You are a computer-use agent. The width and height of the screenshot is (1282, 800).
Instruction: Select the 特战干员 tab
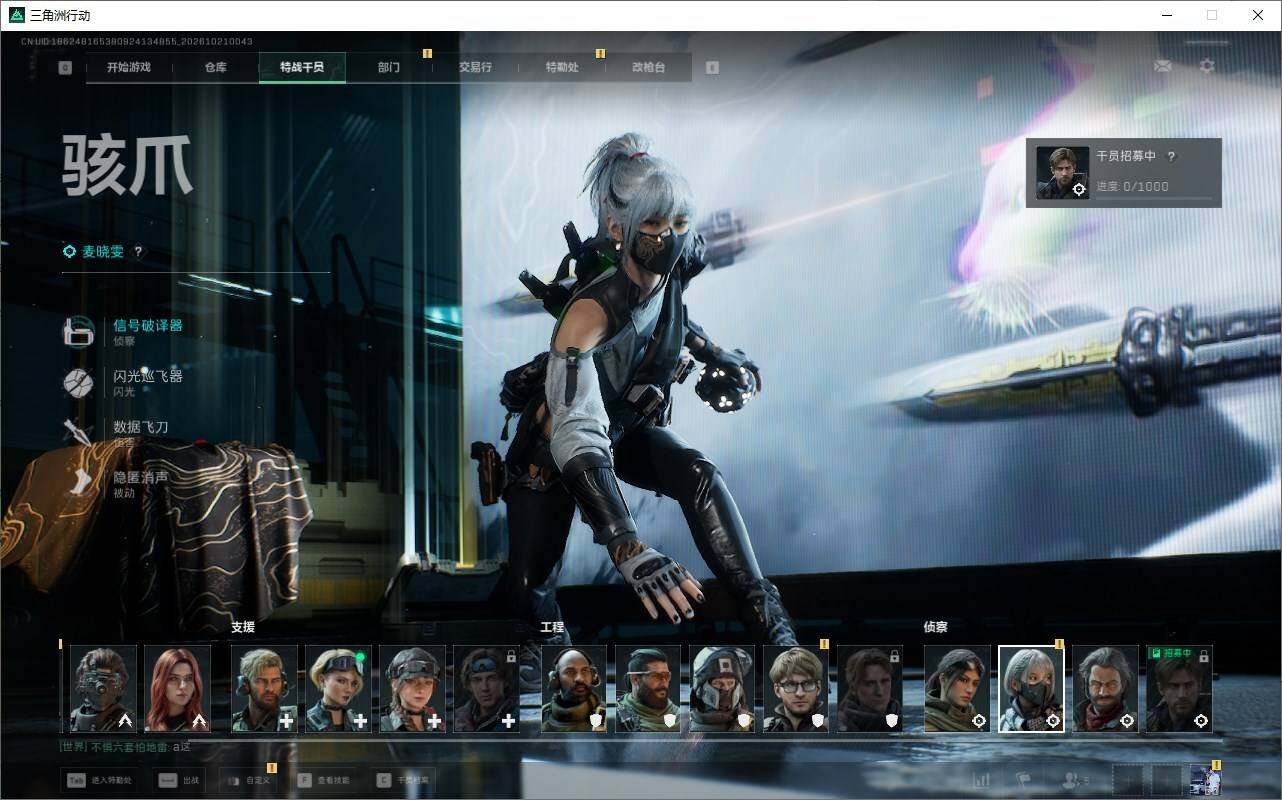pos(302,68)
